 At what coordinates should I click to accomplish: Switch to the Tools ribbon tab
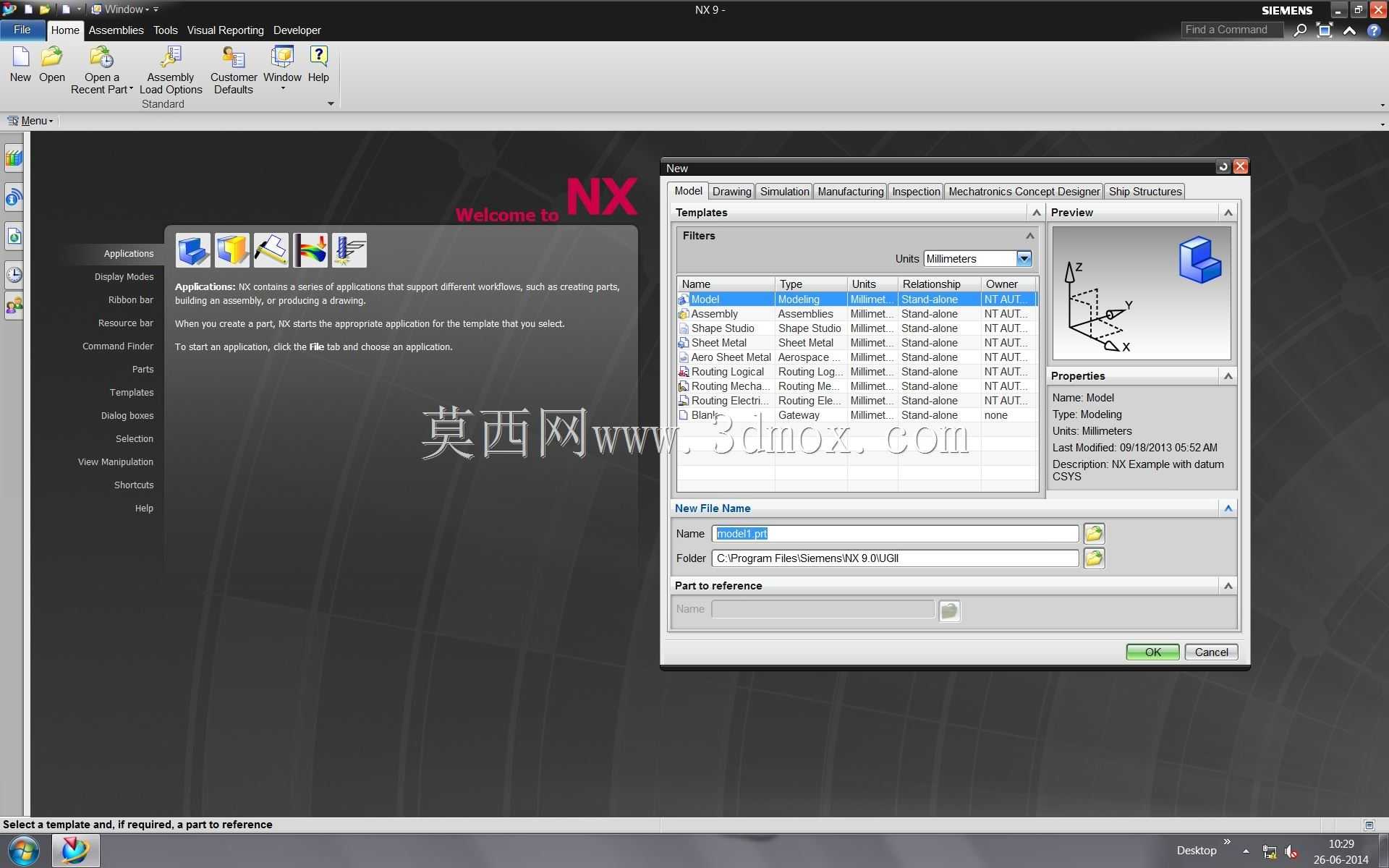165,30
